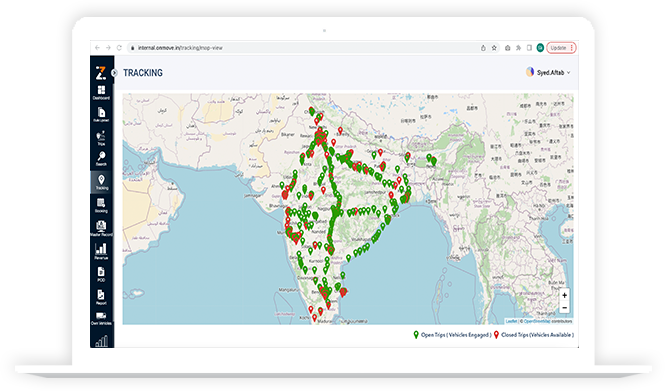Open the Bulk Upload sidebar item

tap(101, 115)
